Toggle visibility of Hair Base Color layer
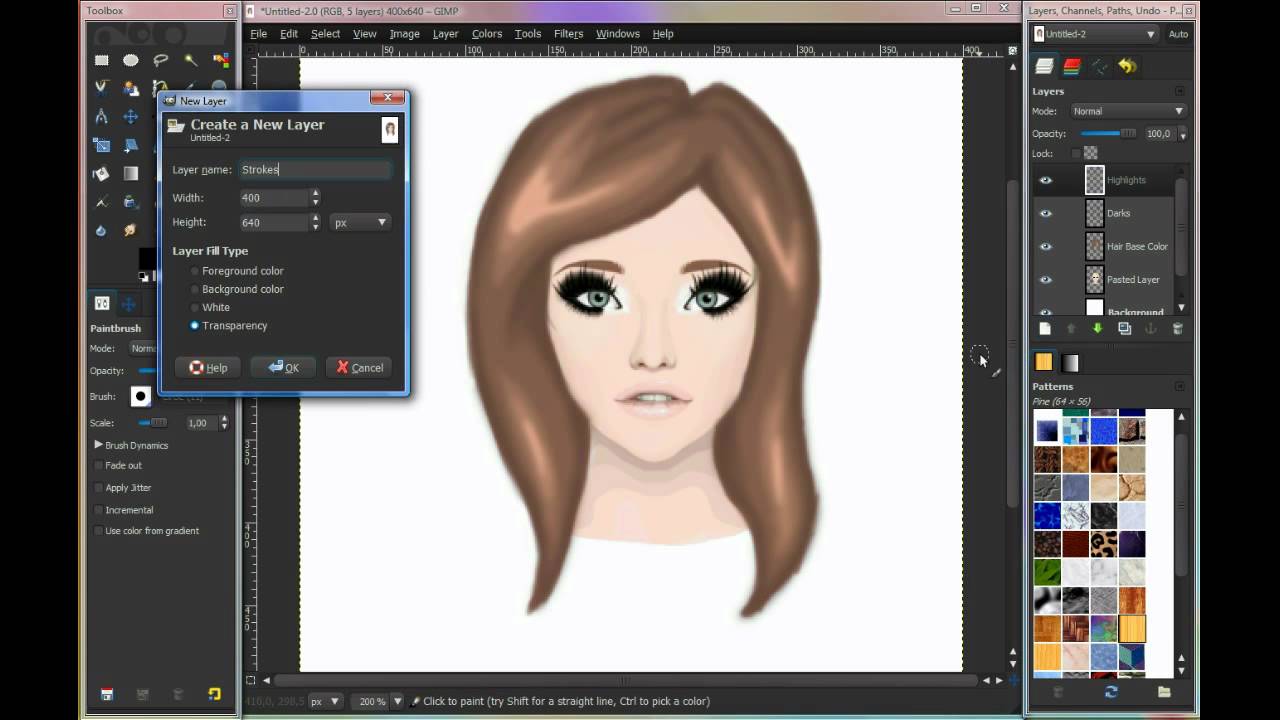Screen dimensions: 1280x720 point(1046,246)
